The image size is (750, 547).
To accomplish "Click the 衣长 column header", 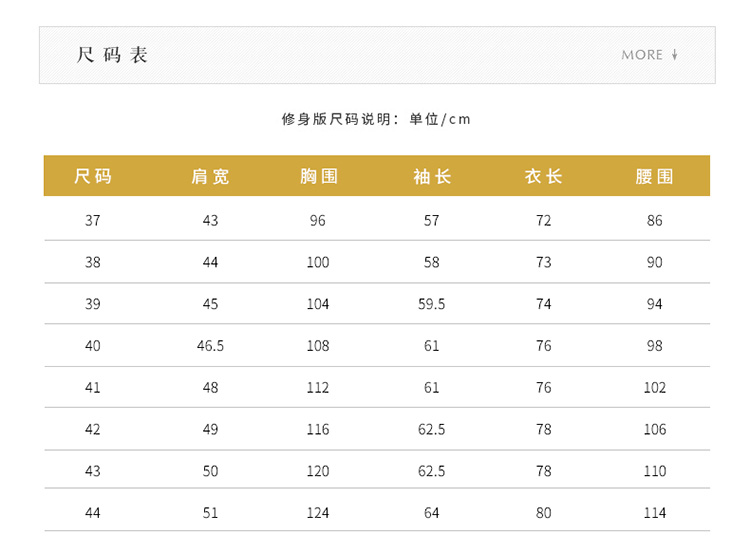I will click(543, 177).
